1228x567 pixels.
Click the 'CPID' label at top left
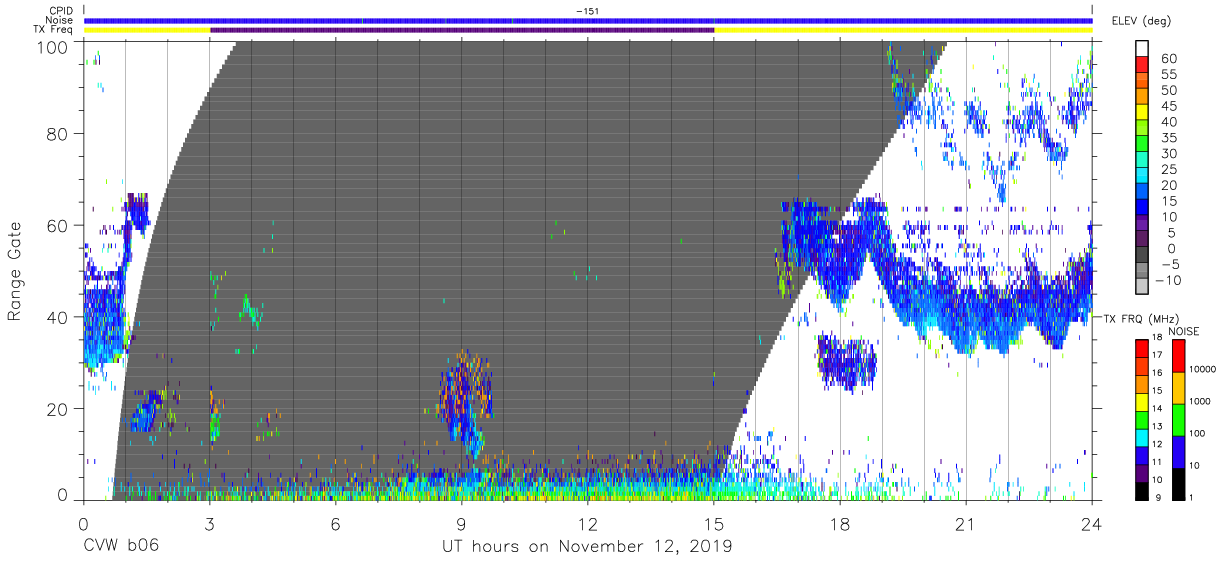(x=62, y=11)
